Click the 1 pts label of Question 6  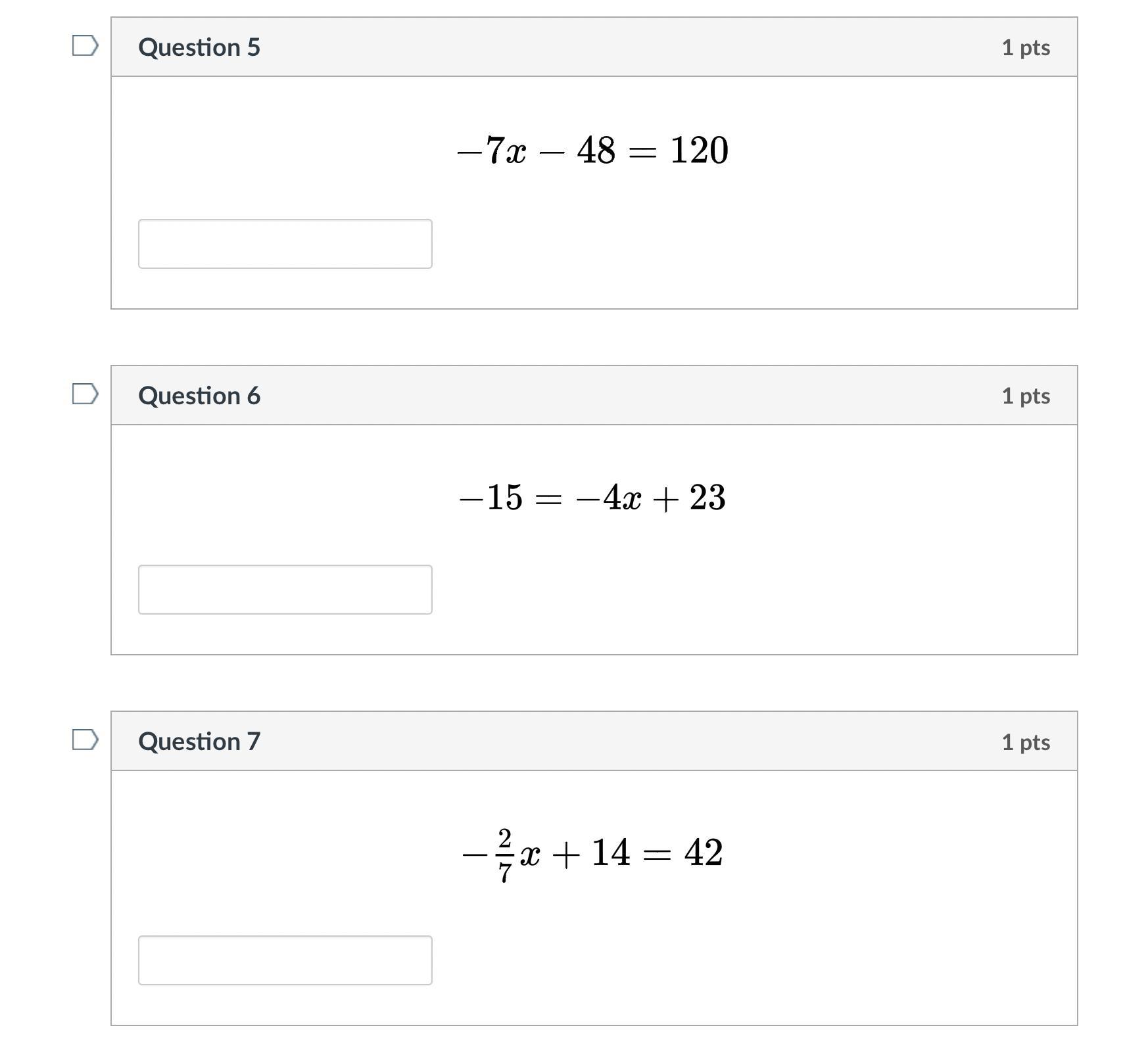click(x=1026, y=396)
